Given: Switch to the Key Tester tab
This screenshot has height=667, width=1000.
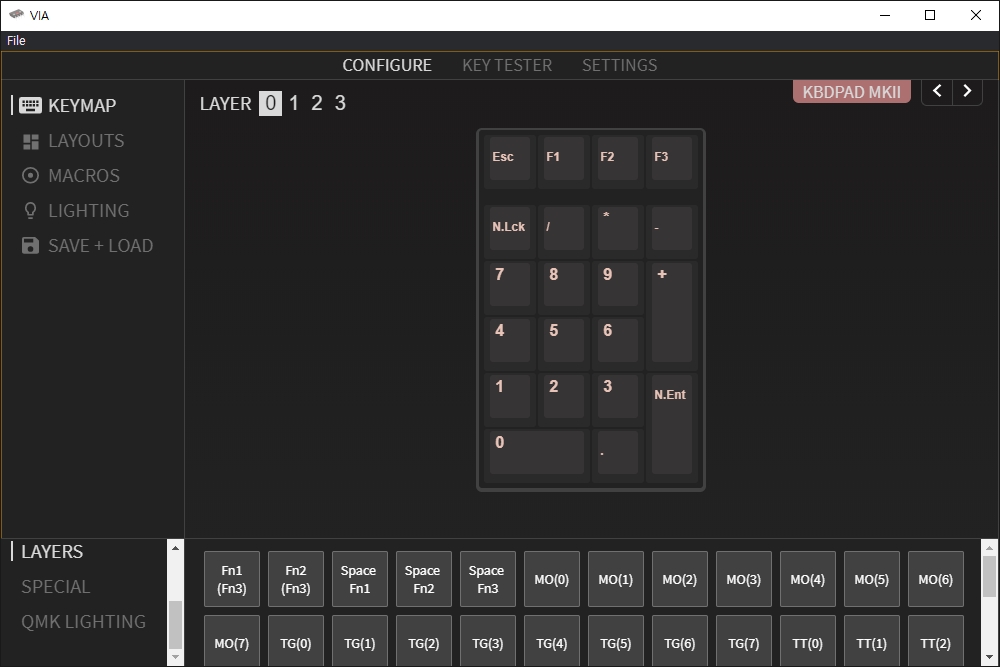Looking at the screenshot, I should pyautogui.click(x=507, y=65).
